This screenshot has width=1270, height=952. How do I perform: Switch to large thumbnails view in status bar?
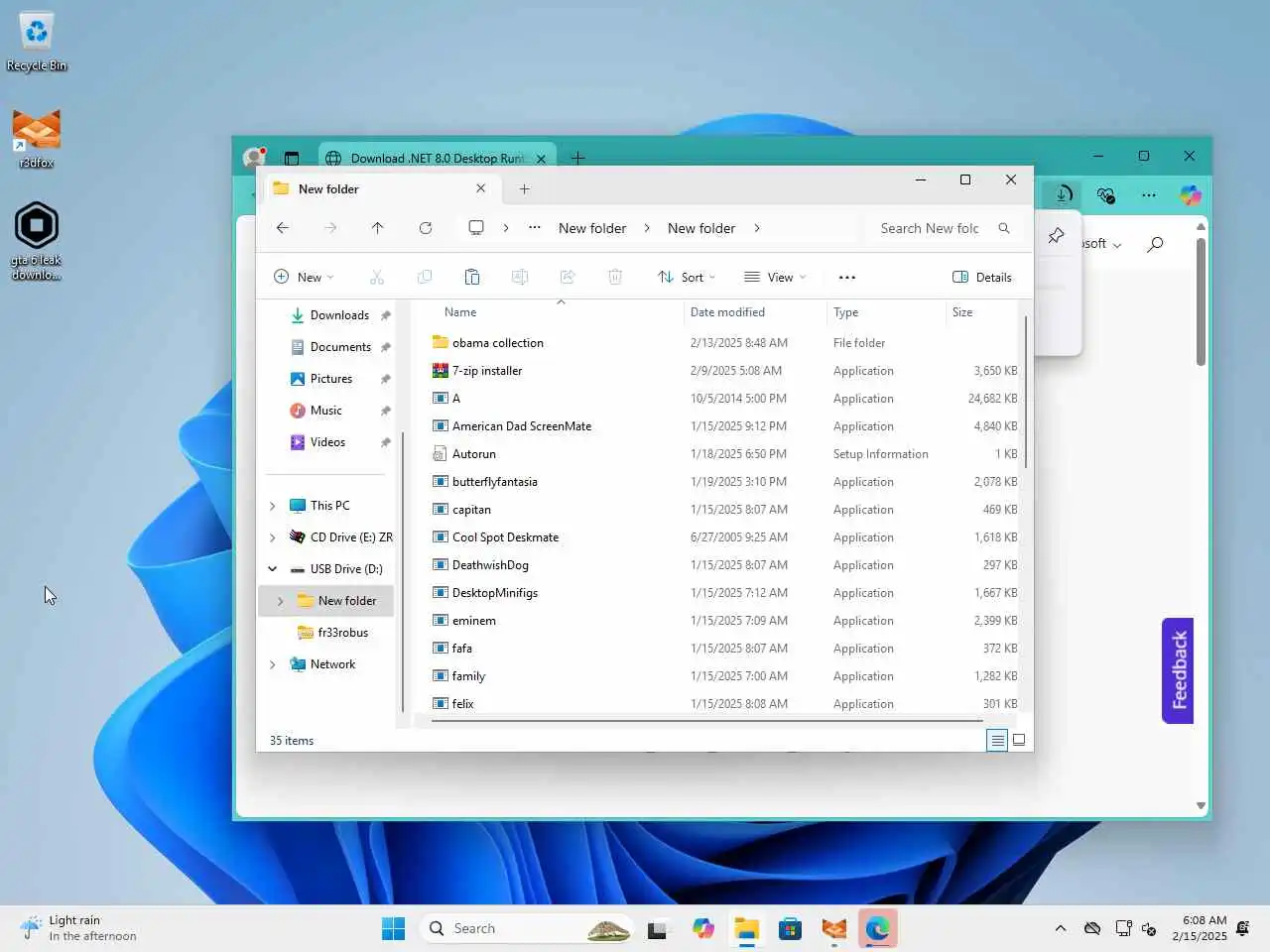tap(1019, 740)
